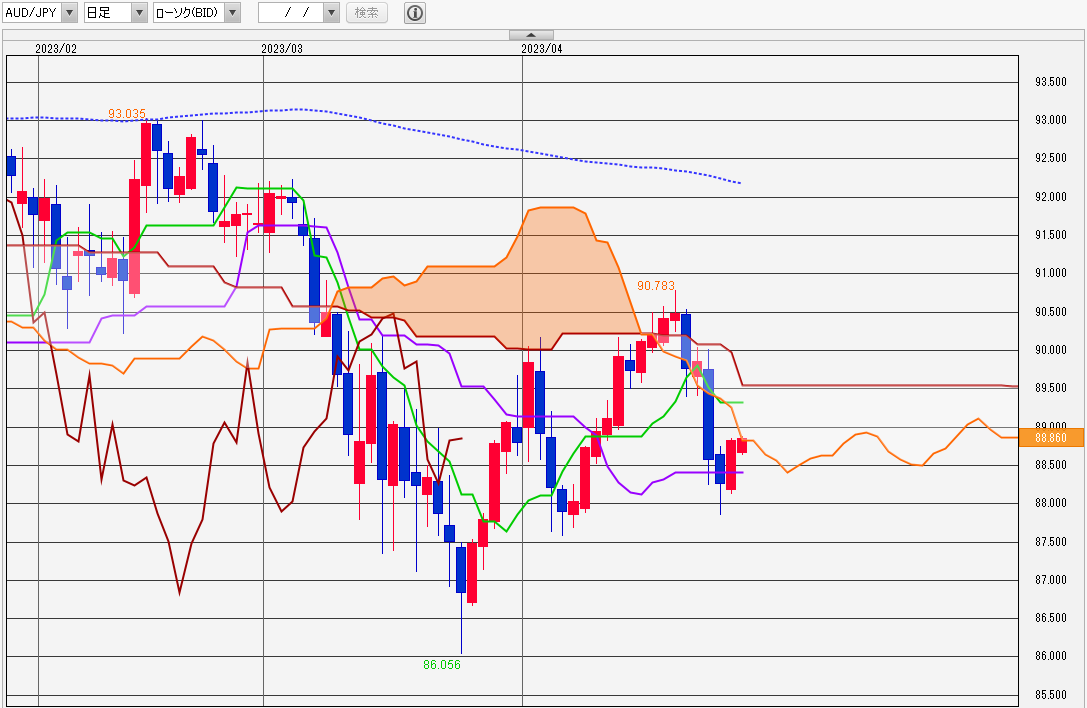Open the information icon
This screenshot has height=708, width=1087.
pyautogui.click(x=415, y=12)
